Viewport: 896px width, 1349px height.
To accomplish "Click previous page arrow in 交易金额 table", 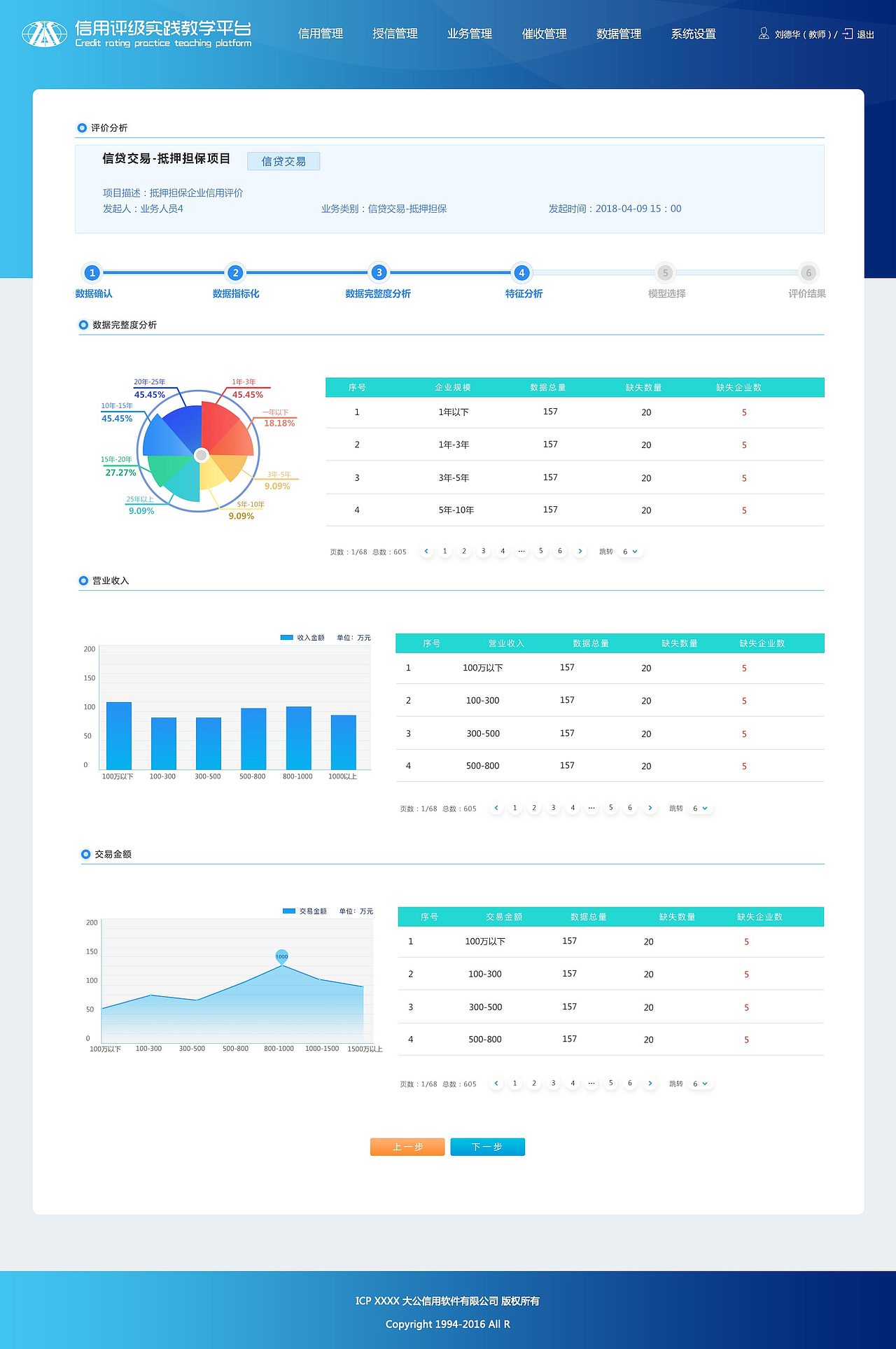I will coord(496,1083).
